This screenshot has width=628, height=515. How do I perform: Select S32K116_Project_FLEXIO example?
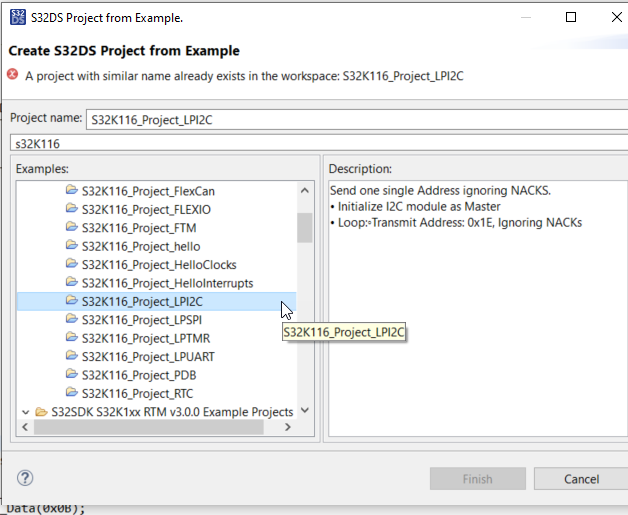coord(146,209)
